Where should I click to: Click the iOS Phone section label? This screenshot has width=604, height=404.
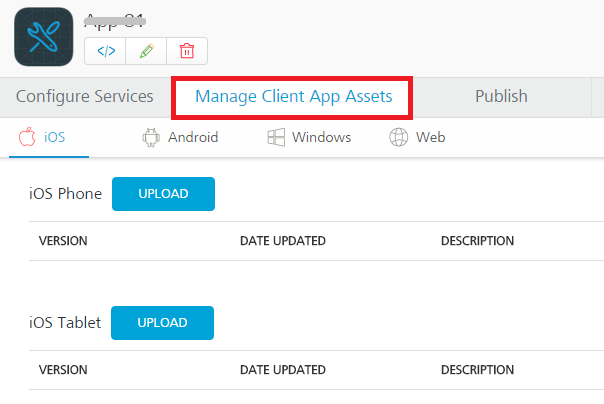pyautogui.click(x=65, y=194)
